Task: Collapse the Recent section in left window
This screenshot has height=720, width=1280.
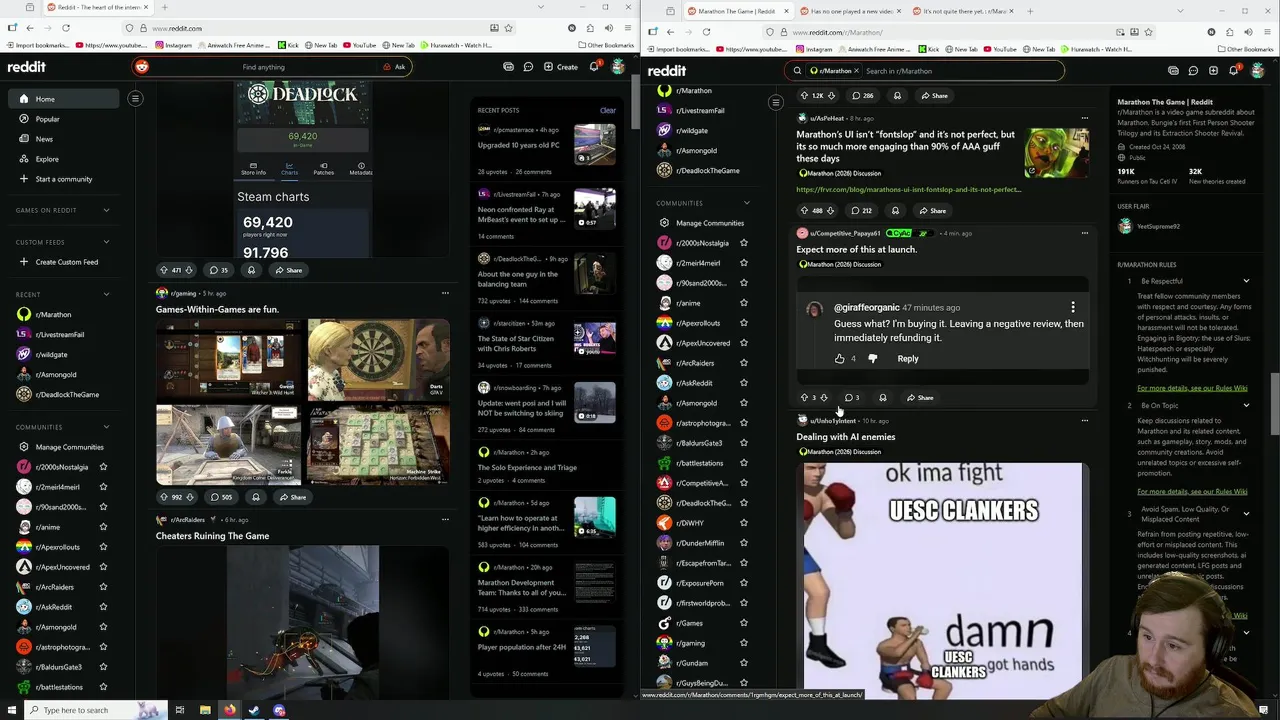Action: pyautogui.click(x=106, y=294)
